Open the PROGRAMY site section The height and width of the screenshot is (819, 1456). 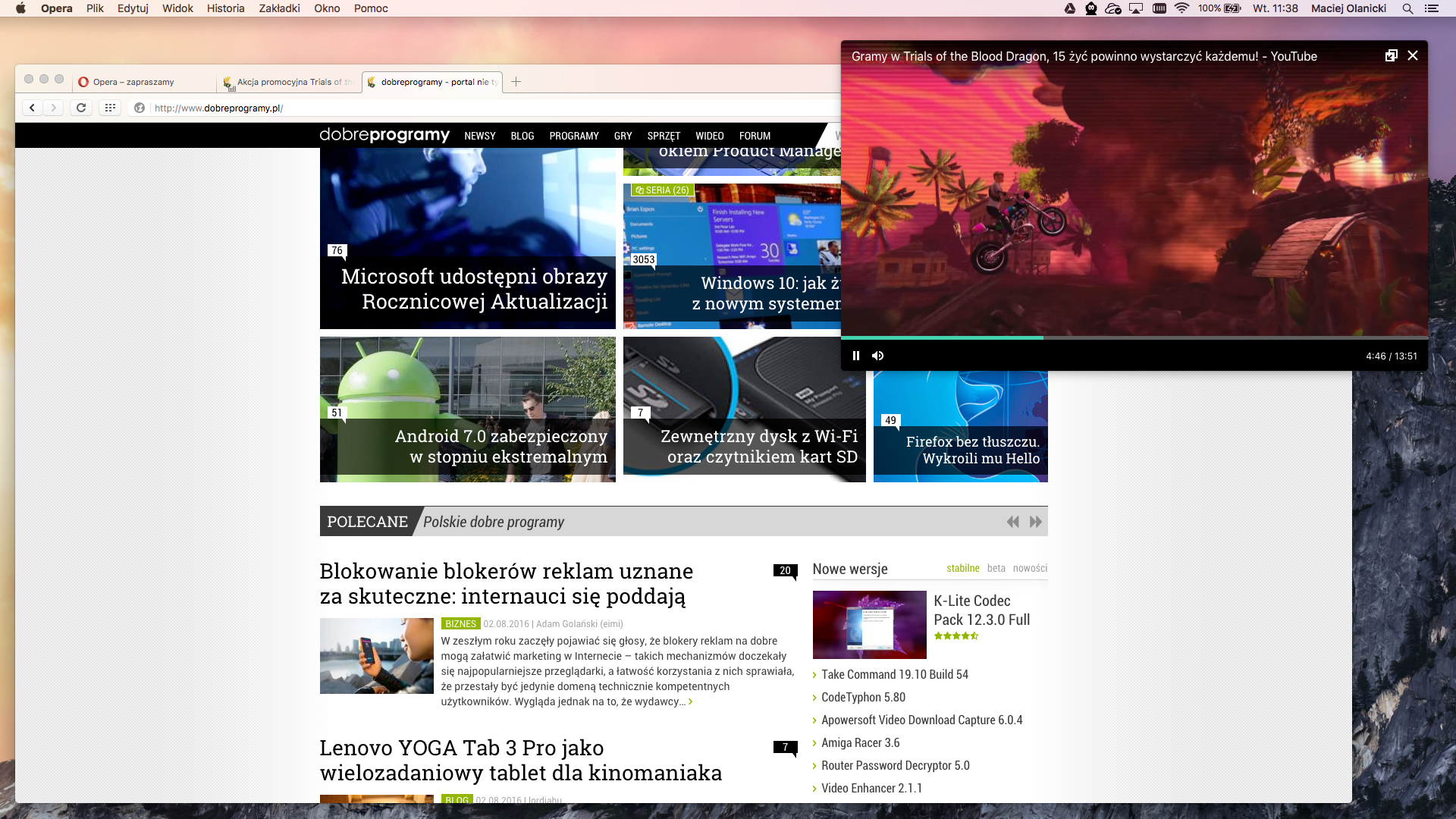coord(573,136)
